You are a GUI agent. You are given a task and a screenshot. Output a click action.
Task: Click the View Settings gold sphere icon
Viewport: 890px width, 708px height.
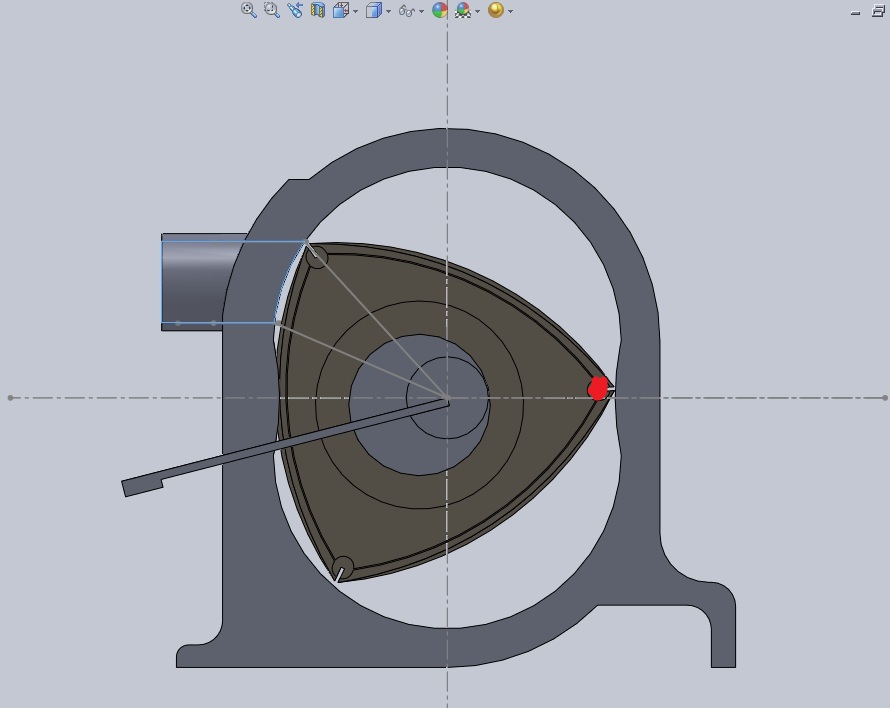[x=495, y=10]
